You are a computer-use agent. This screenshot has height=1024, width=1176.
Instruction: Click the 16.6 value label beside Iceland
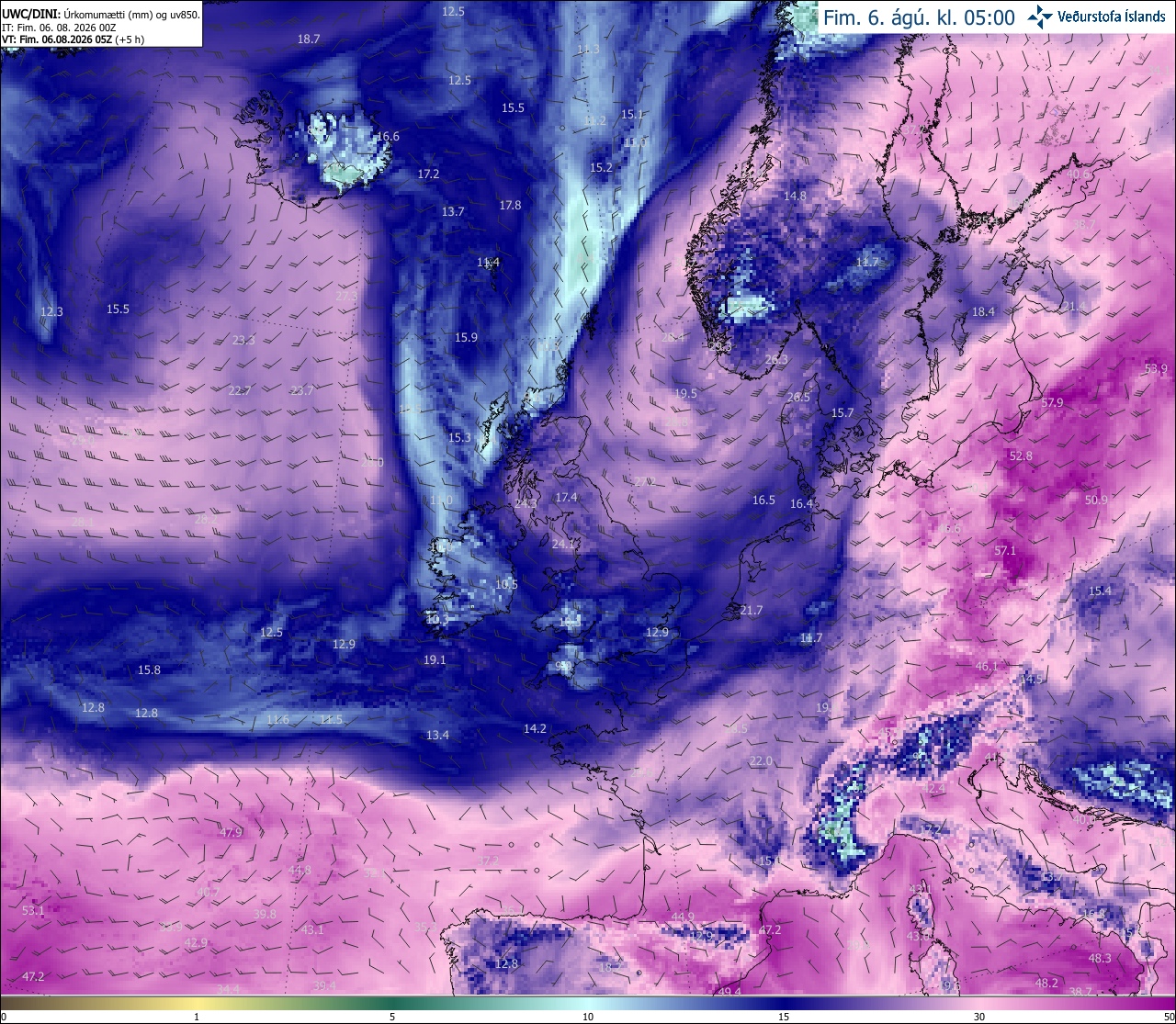point(388,136)
